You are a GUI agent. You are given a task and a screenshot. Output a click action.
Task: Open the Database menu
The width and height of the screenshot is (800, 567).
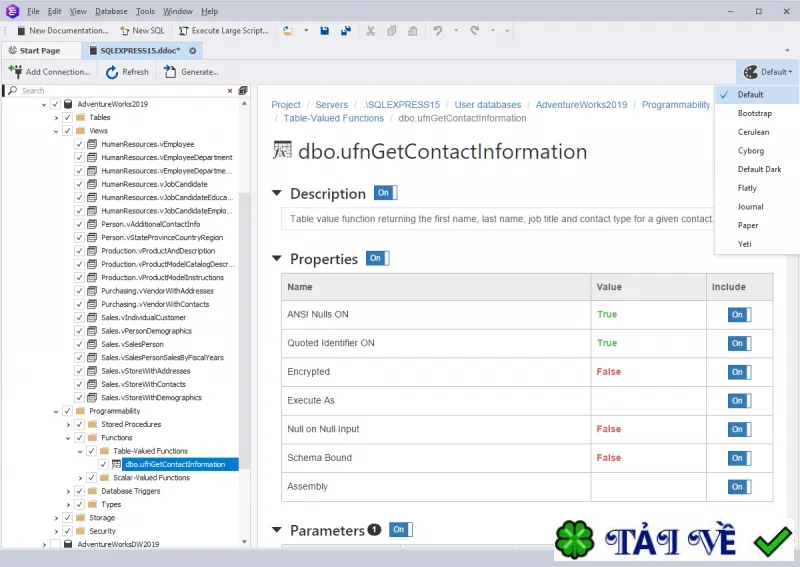click(111, 11)
